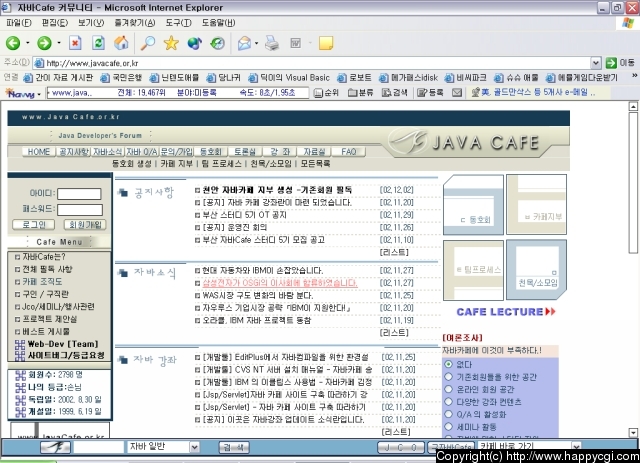Click the Back arrow toolbar icon

click(x=13, y=43)
